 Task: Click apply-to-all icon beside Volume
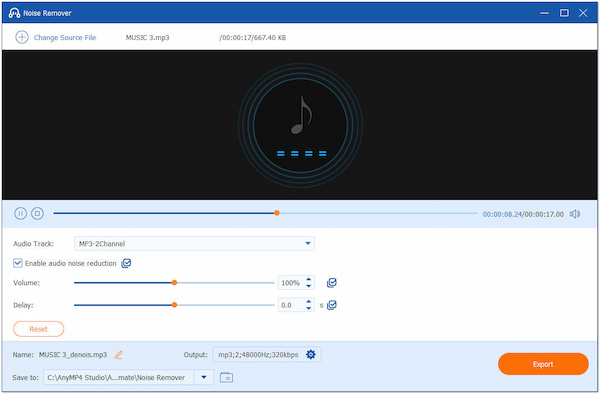332,283
